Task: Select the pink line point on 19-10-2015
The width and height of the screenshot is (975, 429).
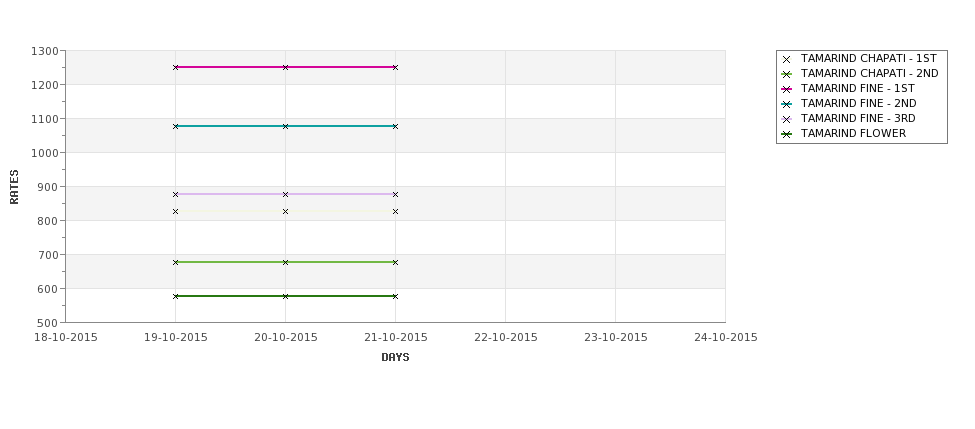Action: (x=175, y=67)
